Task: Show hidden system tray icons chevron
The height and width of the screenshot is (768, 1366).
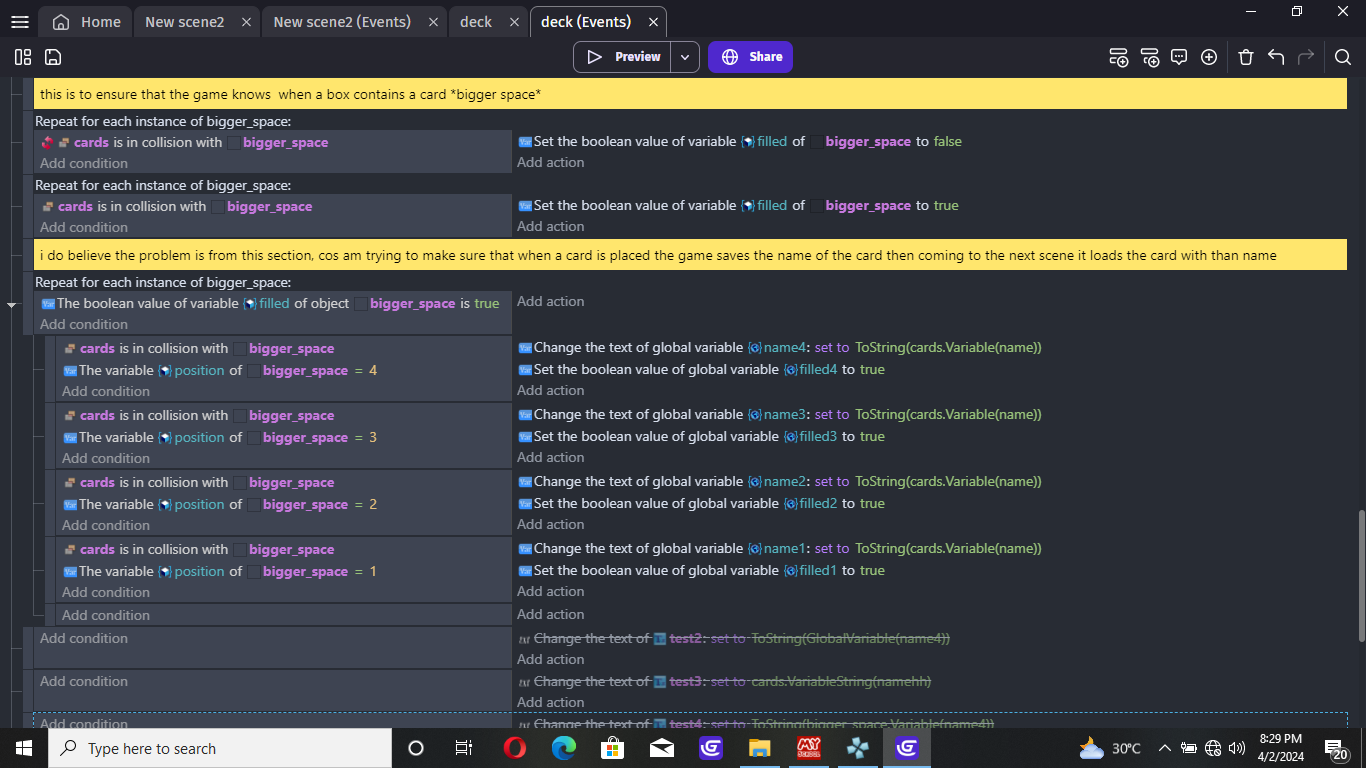Action: point(1164,748)
